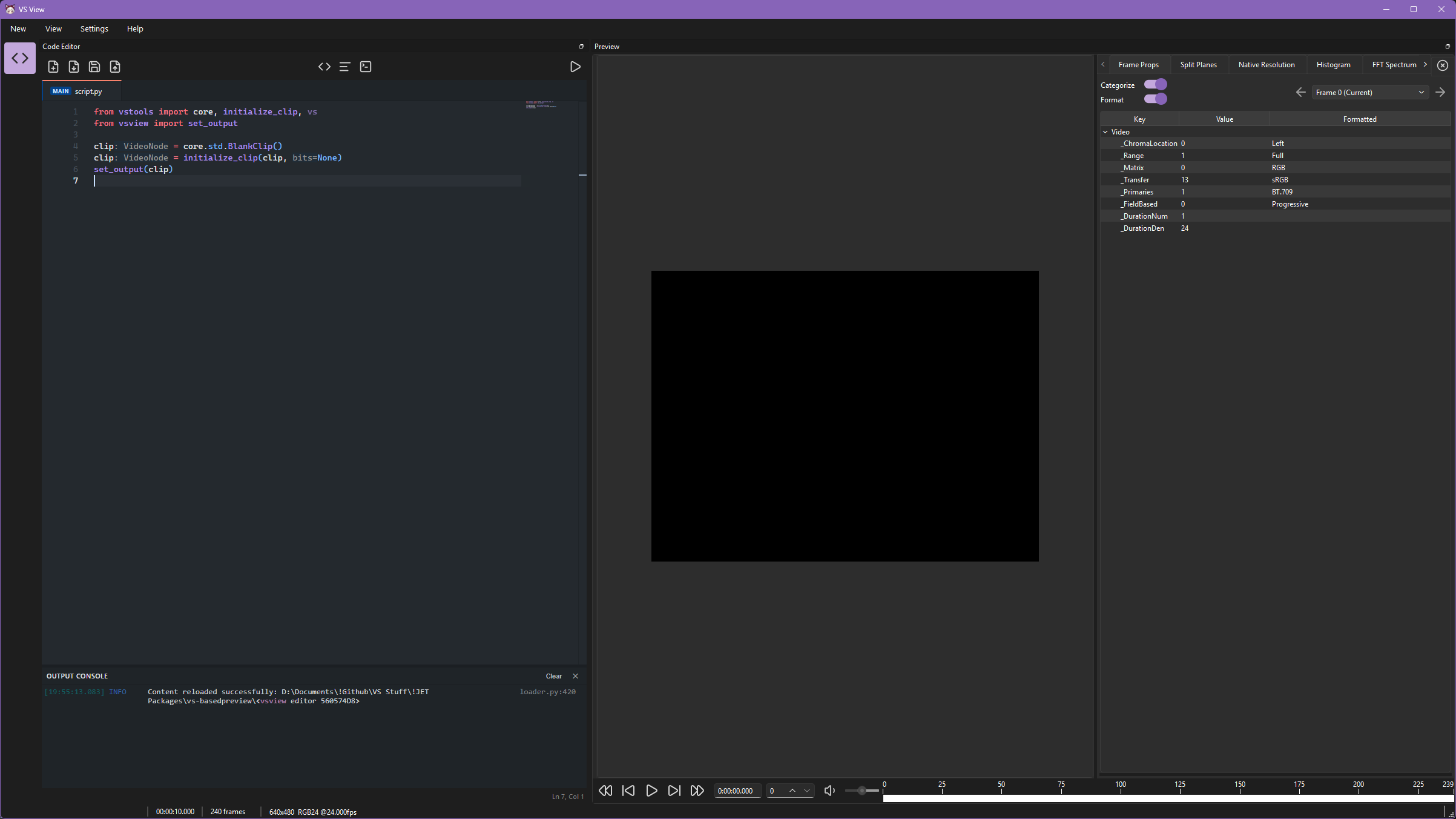Image resolution: width=1456 pixels, height=819 pixels.
Task: Select the _Transfer row showing sRGB
Action: tap(1276, 180)
